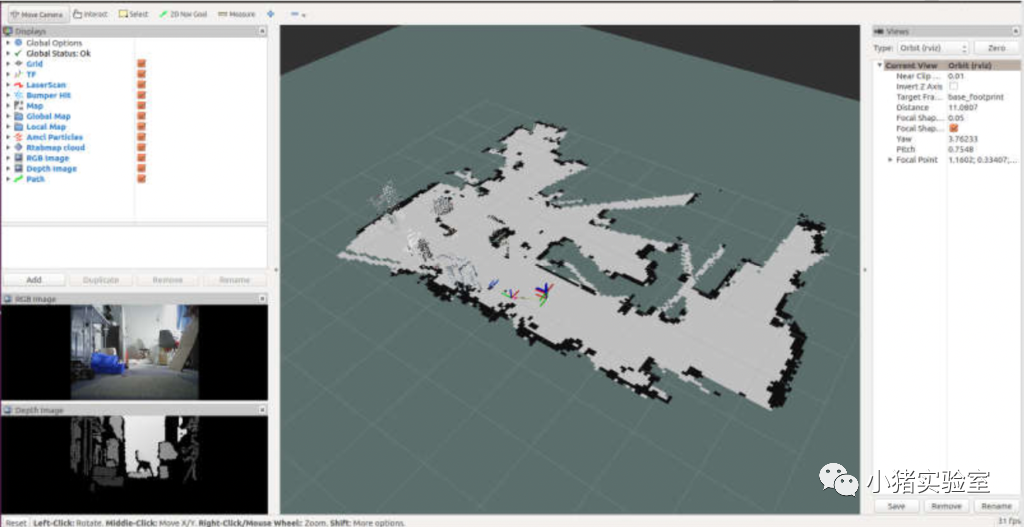Close the Views panel
Image resolution: width=1024 pixels, height=527 pixels.
click(x=1016, y=31)
